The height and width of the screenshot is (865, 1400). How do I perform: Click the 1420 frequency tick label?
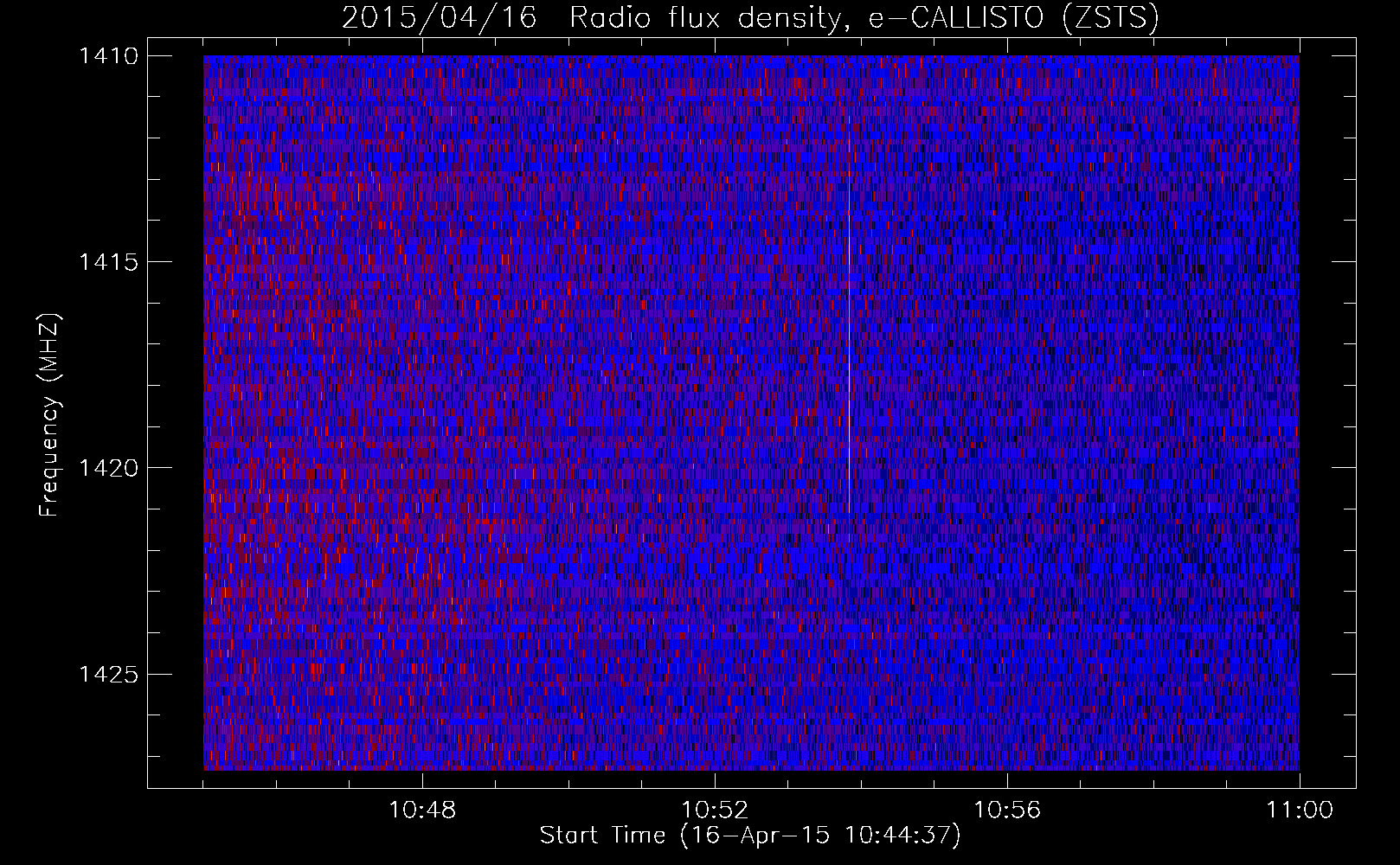pos(109,468)
